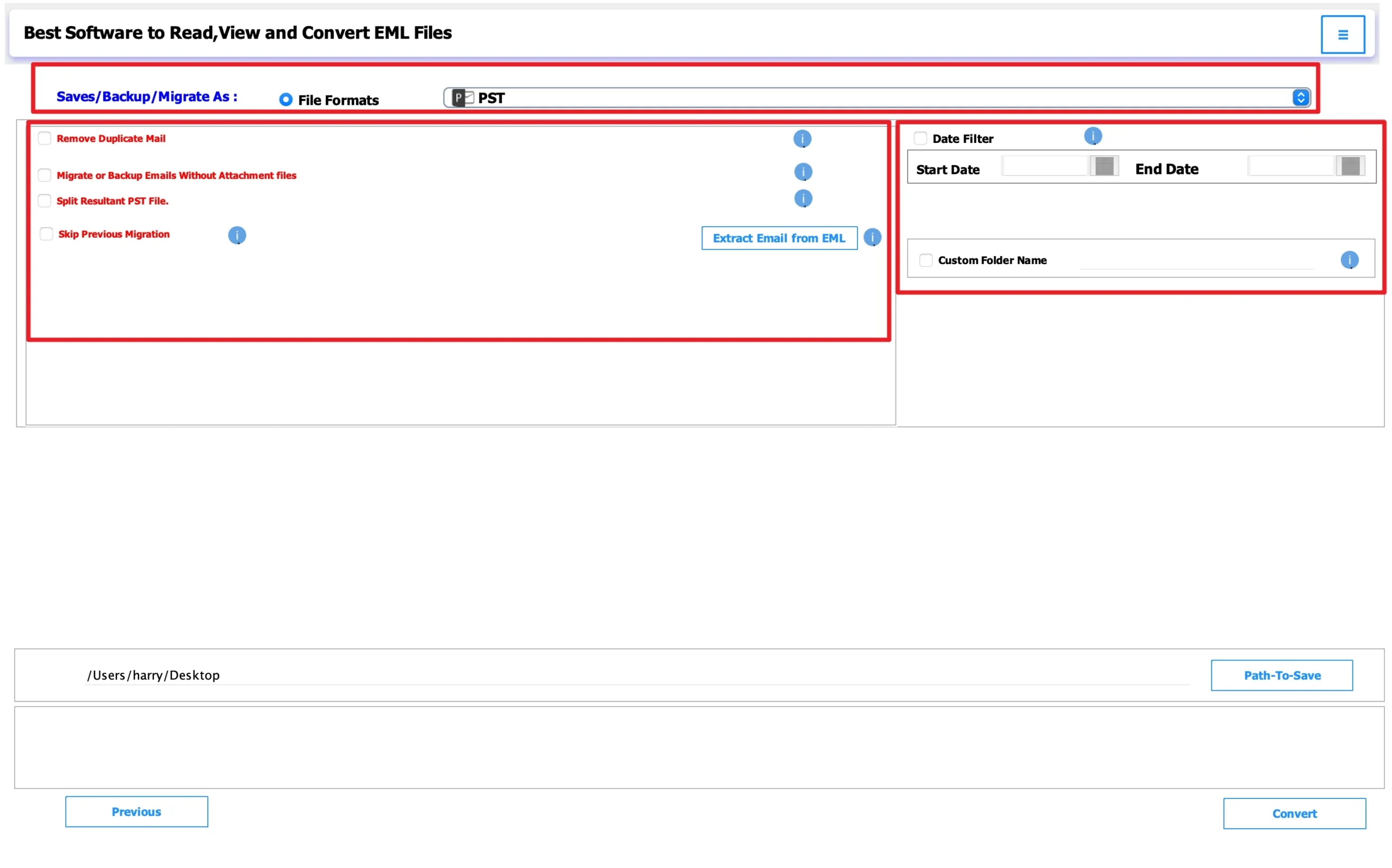Click the Extract Email from EML button
Screen dimensions: 1392x868
pyautogui.click(x=779, y=238)
